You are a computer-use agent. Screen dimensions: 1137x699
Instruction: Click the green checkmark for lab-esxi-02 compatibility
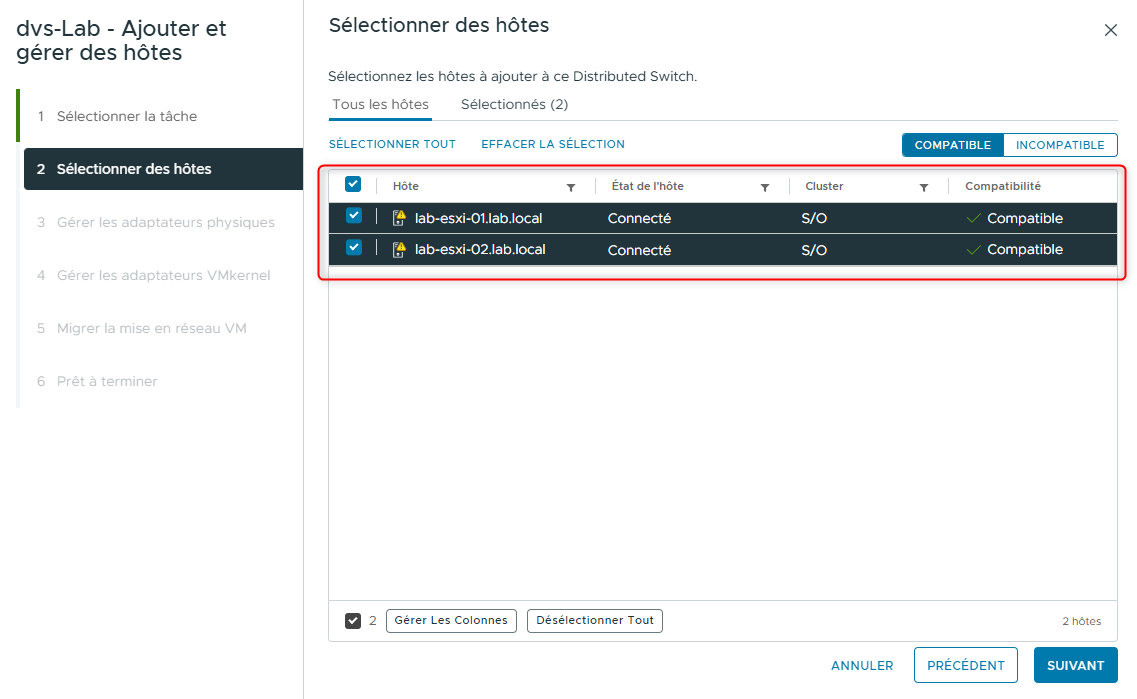pos(973,249)
